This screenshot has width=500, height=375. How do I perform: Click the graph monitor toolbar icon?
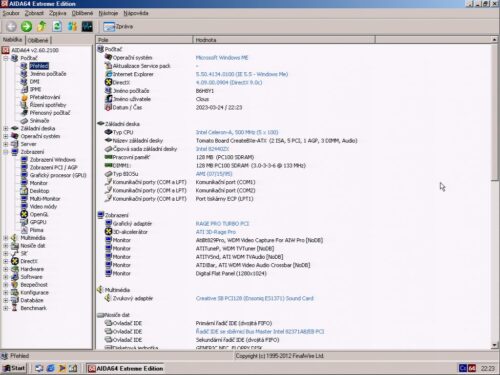point(87,26)
